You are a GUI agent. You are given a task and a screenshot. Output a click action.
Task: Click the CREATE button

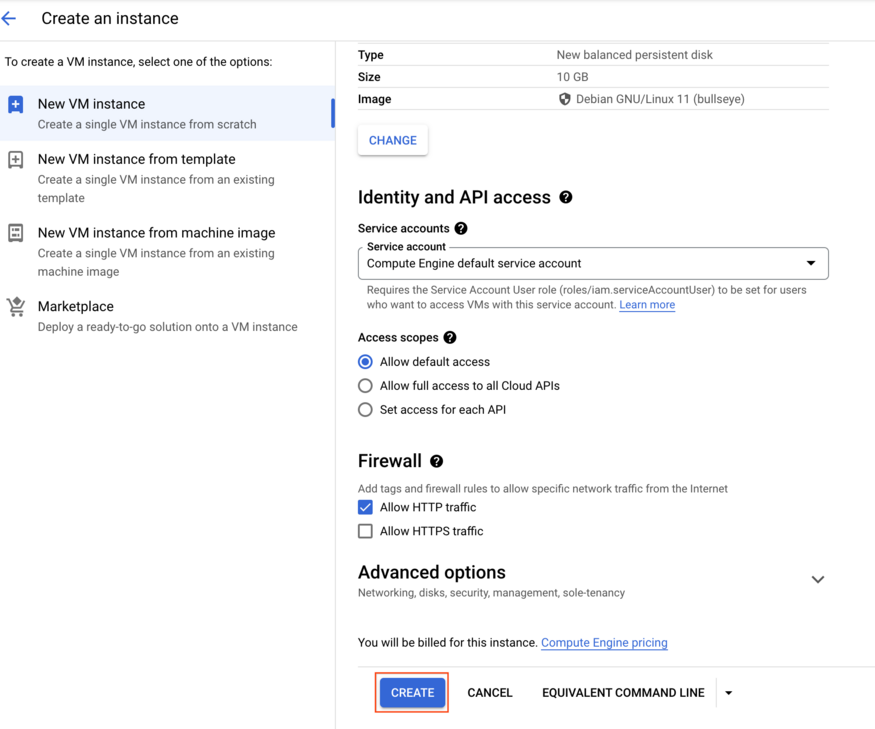pyautogui.click(x=412, y=692)
